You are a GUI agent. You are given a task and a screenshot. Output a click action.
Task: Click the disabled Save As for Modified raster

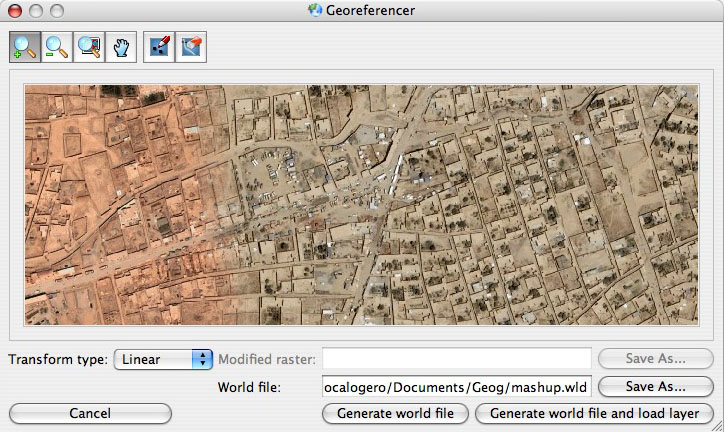coord(656,359)
